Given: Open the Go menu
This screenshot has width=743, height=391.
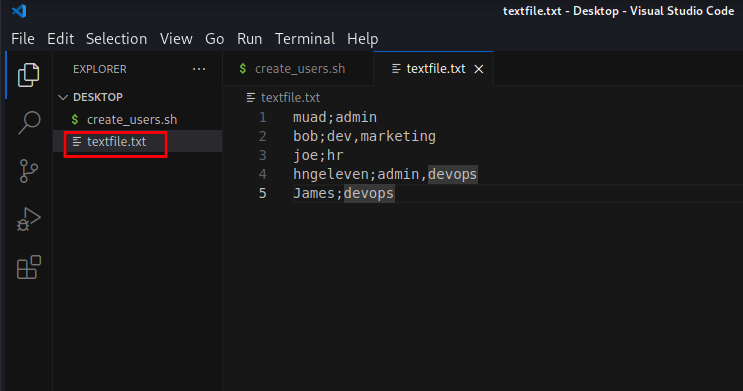Looking at the screenshot, I should [214, 39].
